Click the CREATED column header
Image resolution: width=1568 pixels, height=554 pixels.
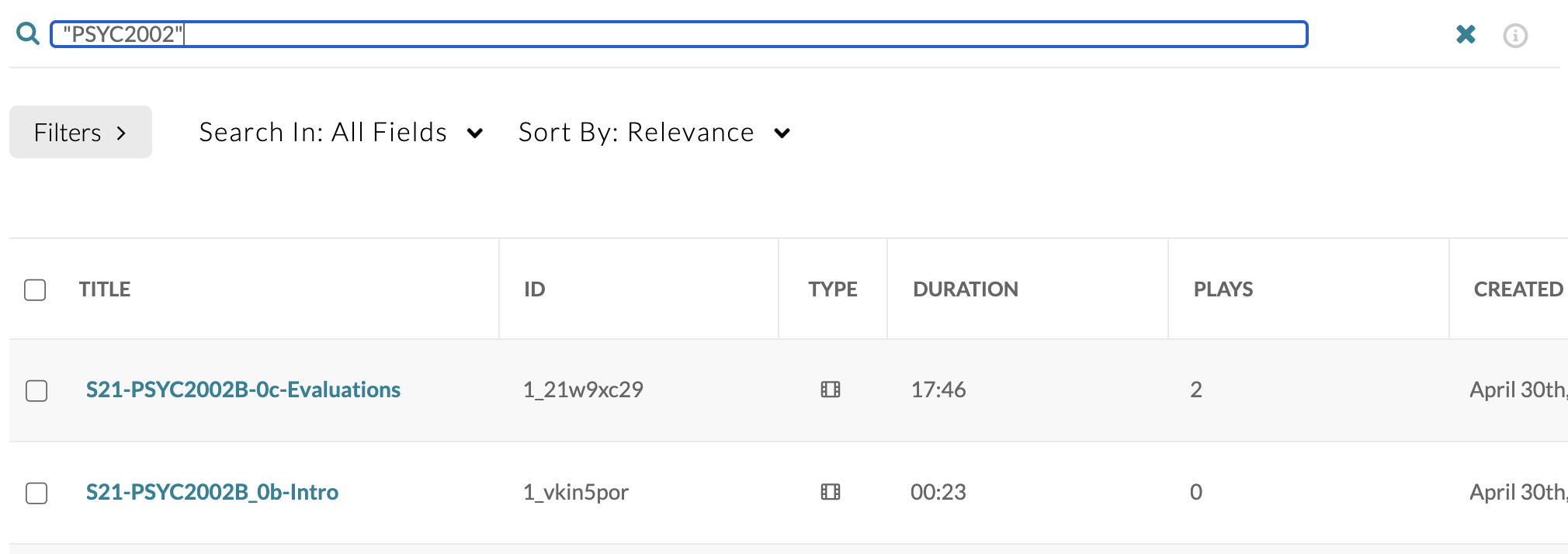point(1518,289)
